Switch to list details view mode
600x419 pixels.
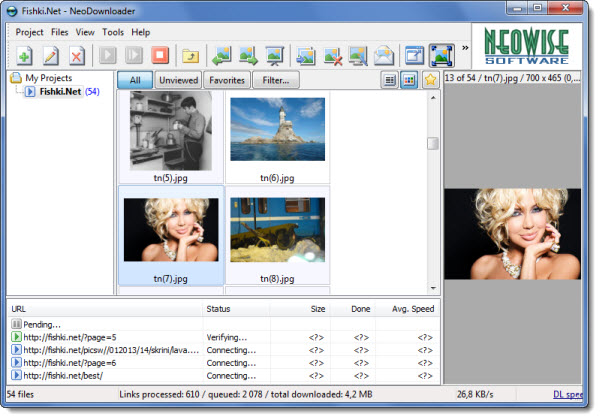coord(389,80)
